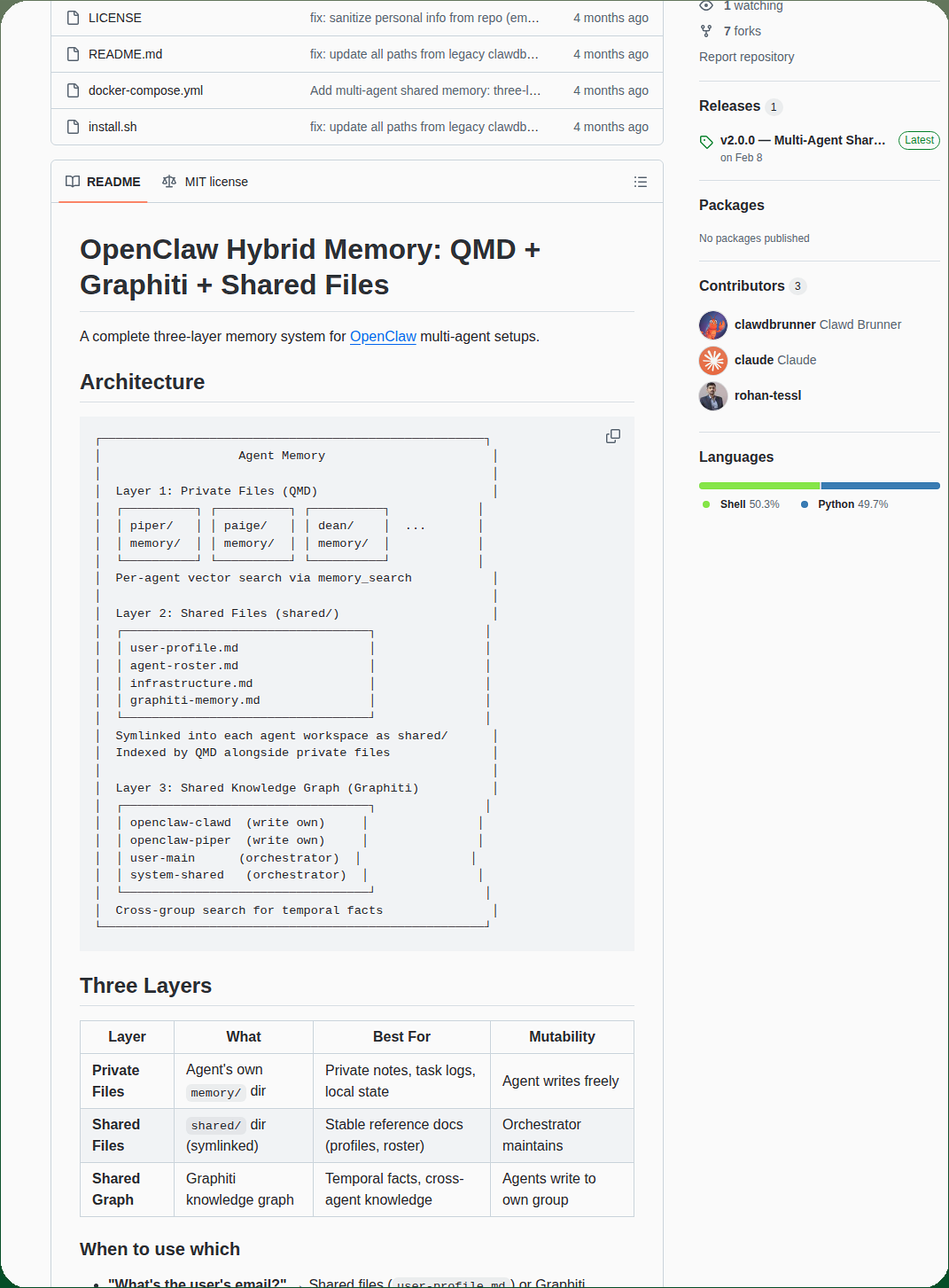949x1288 pixels.
Task: Click the green dot beside Shell
Action: 706,504
